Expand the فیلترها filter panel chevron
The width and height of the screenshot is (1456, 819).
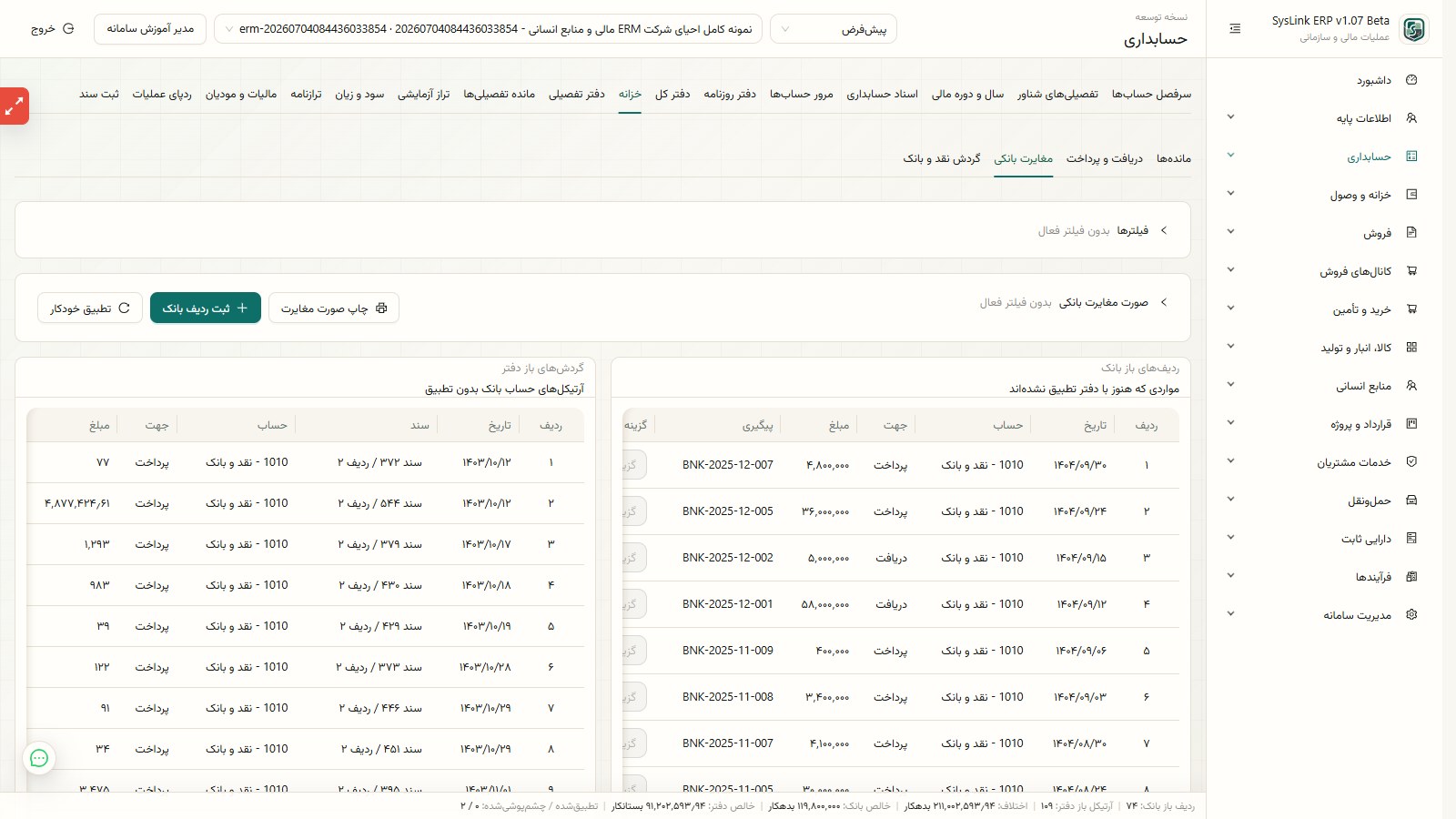coord(1164,231)
